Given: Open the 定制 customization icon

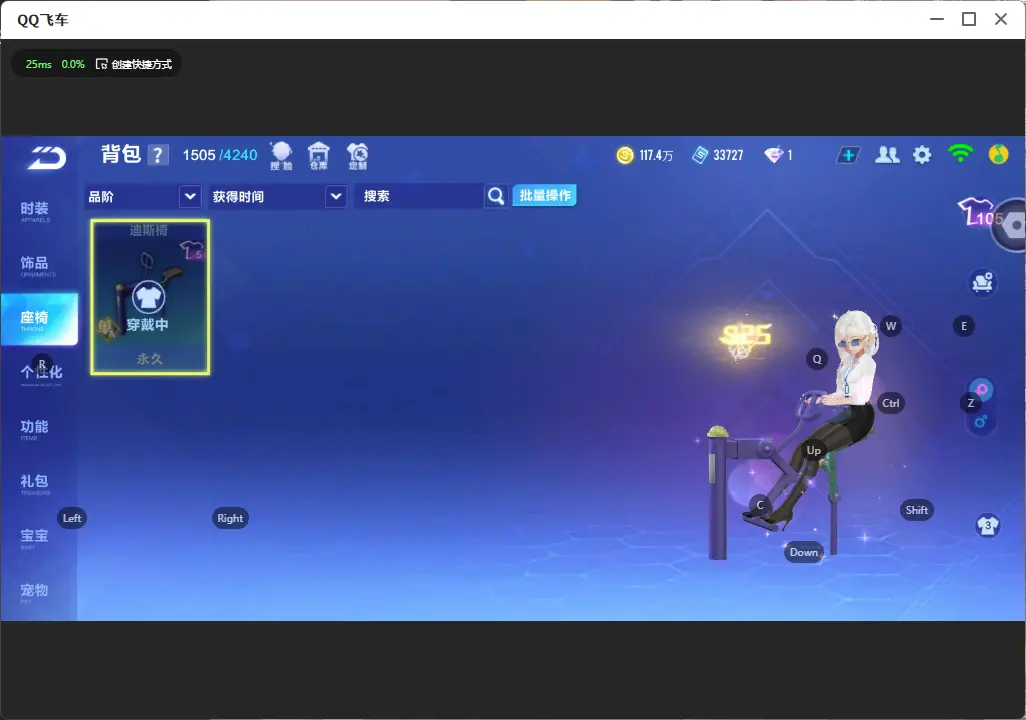Looking at the screenshot, I should [357, 156].
